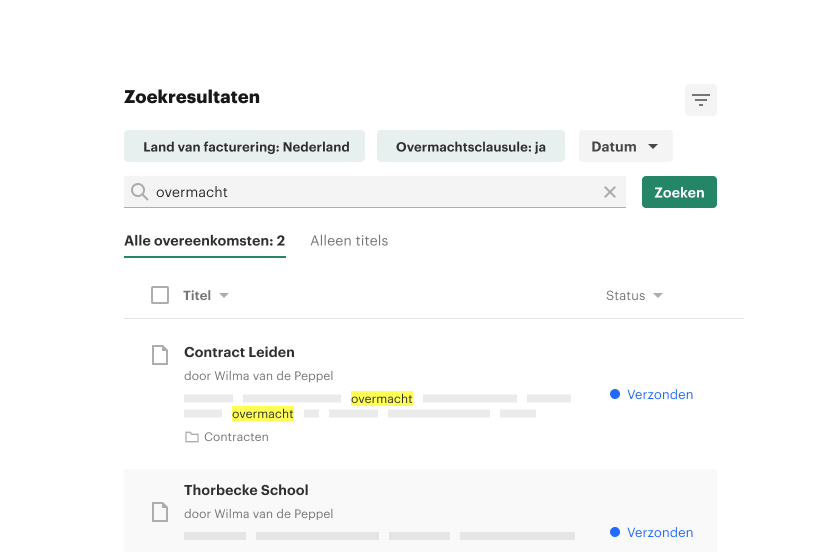Image resolution: width=840 pixels, height=552 pixels.
Task: Click the Thorbecke School document icon
Action: point(160,512)
